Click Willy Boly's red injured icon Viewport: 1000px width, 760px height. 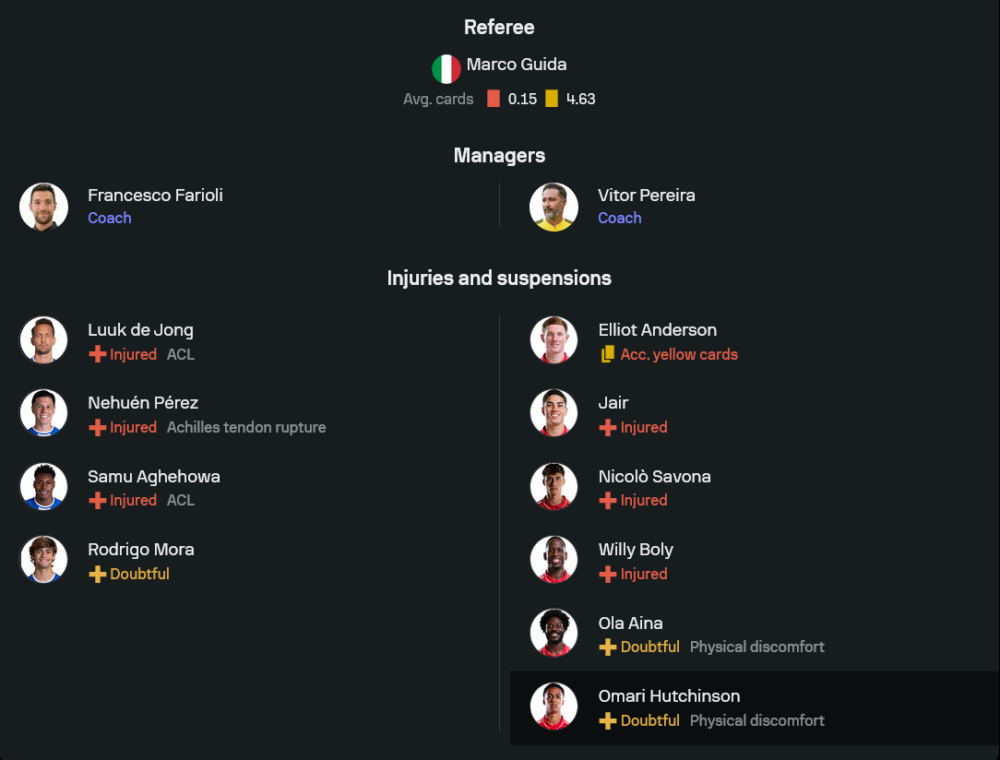[x=607, y=574]
